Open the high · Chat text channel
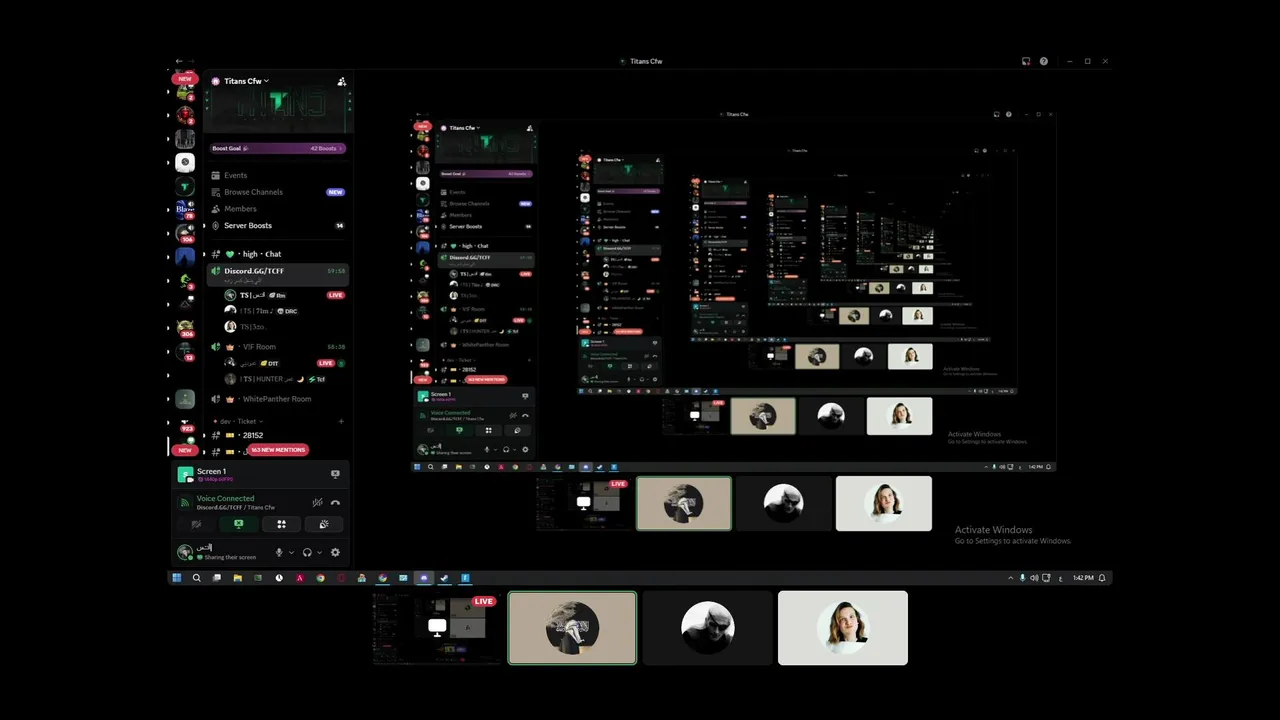Viewport: 1280px width, 720px height. point(277,254)
